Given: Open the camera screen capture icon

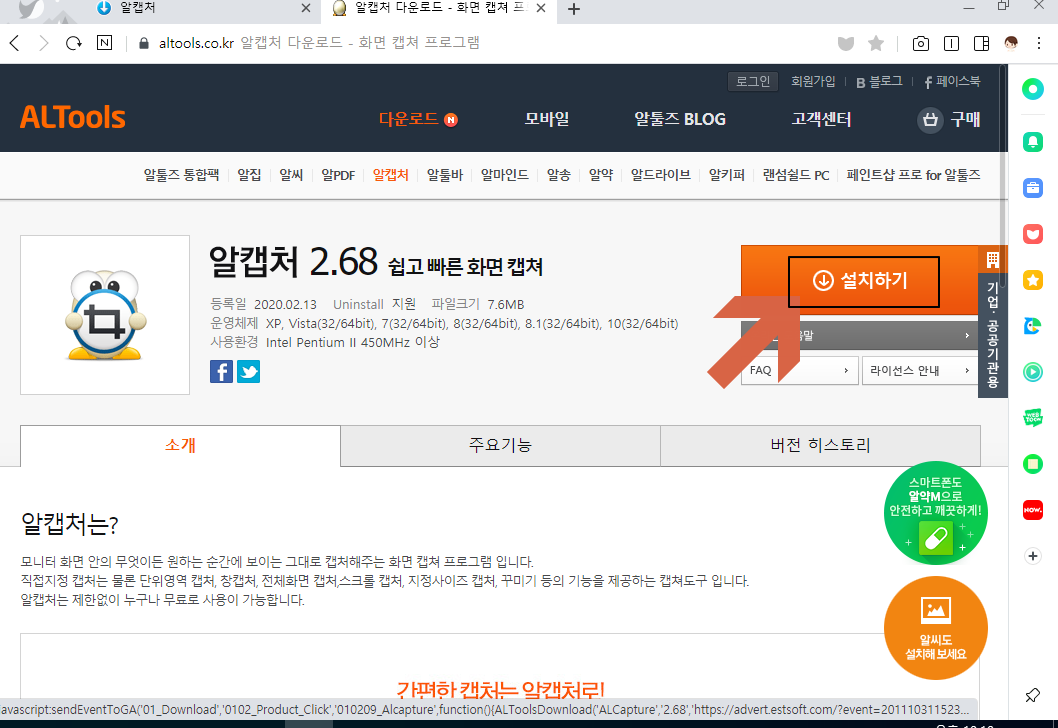Looking at the screenshot, I should pyautogui.click(x=920, y=44).
